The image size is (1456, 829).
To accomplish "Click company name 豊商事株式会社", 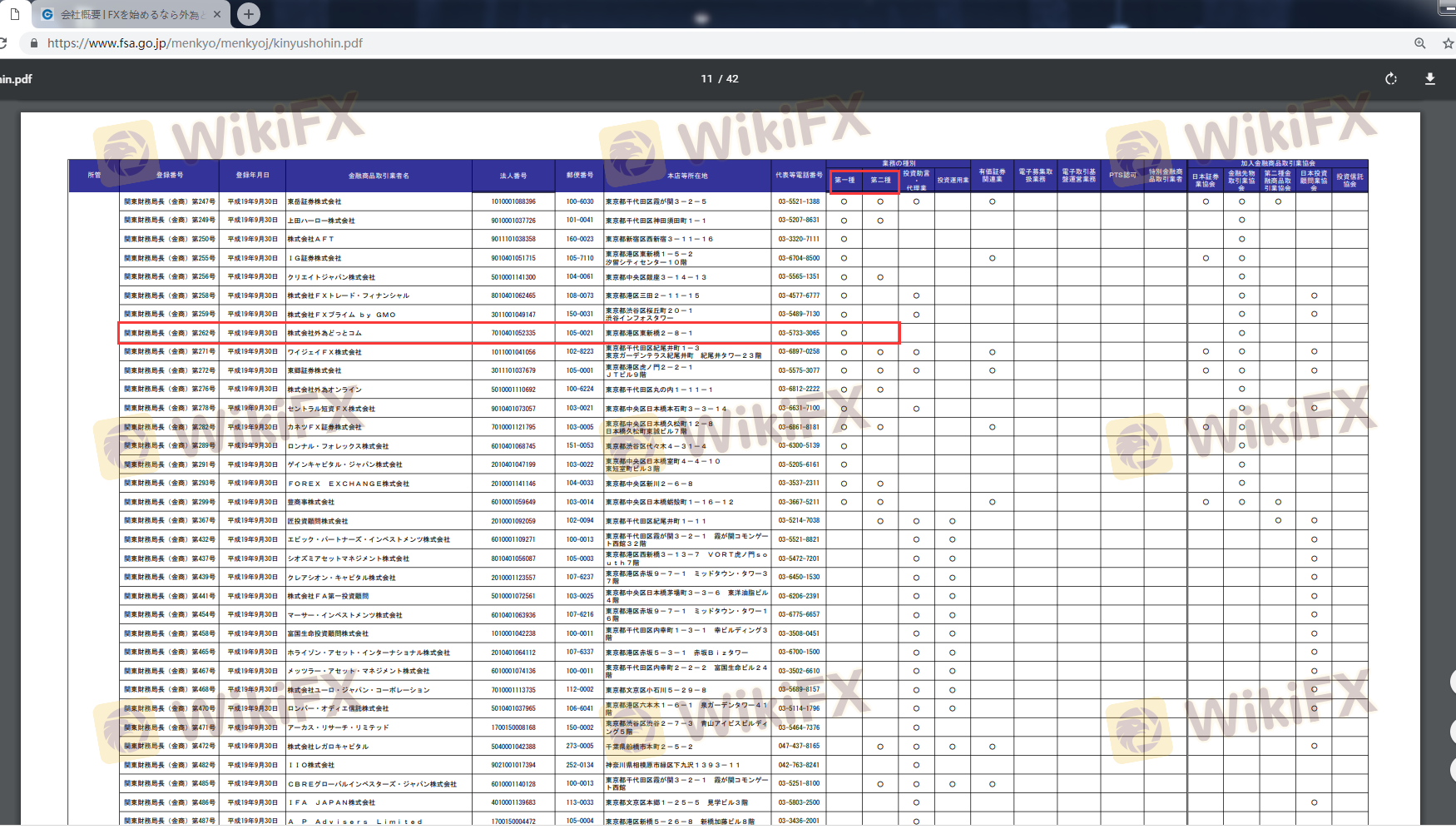I will tap(311, 503).
